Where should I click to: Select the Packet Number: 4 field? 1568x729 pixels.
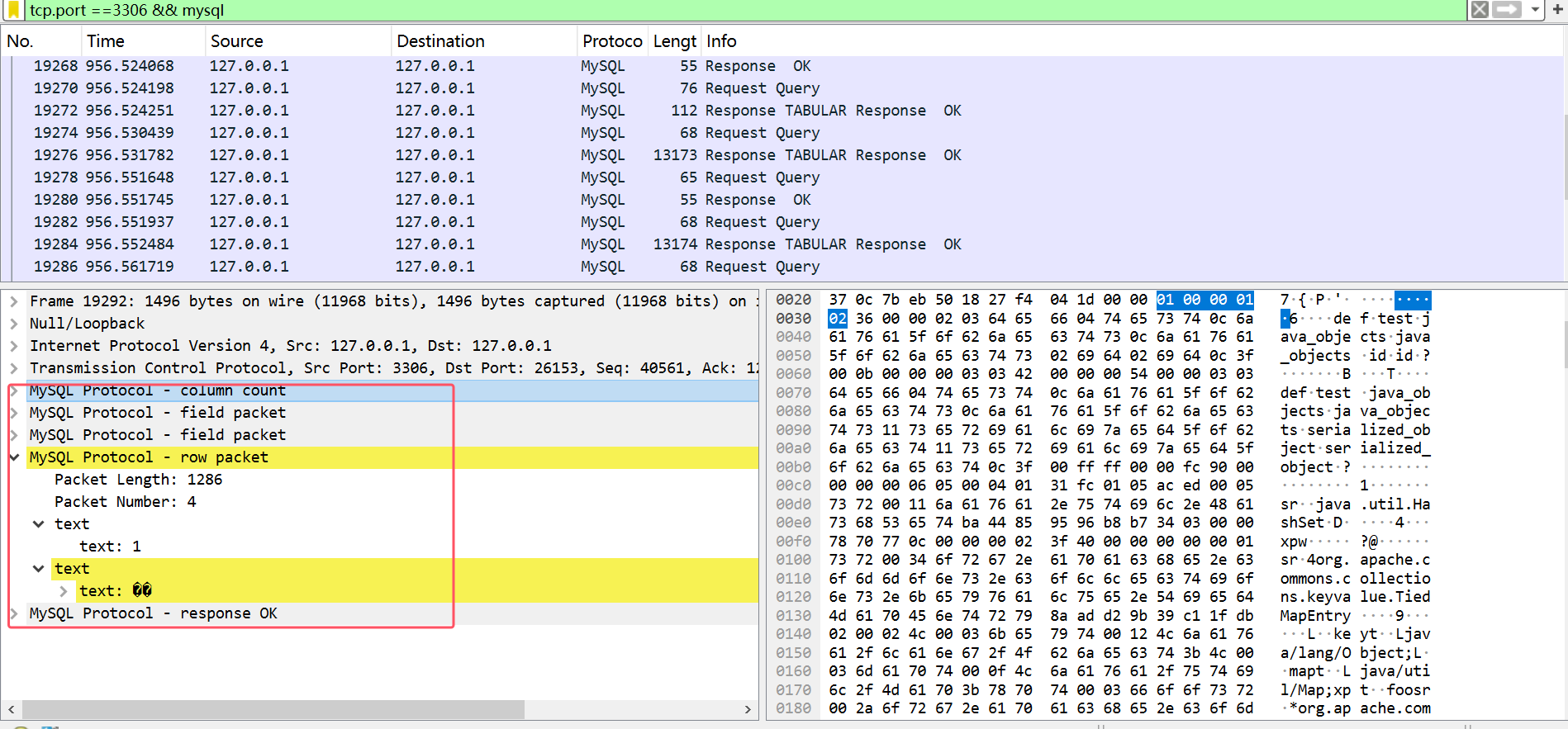[x=126, y=502]
